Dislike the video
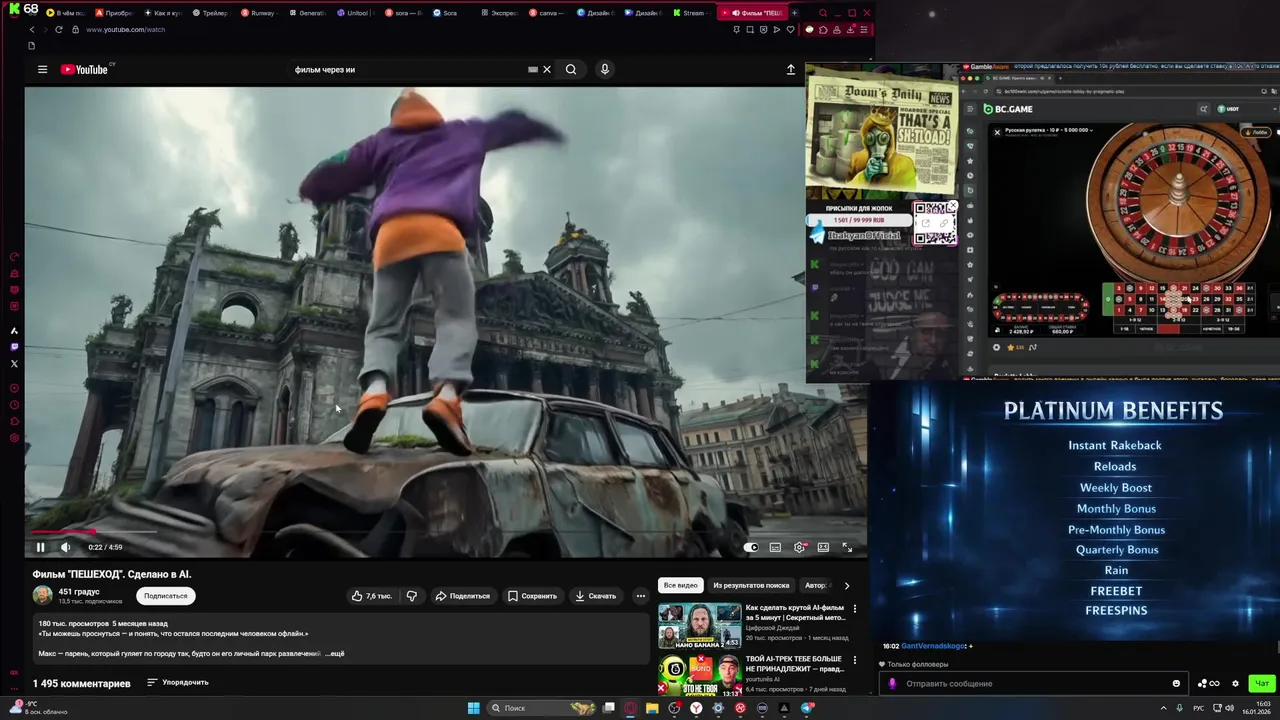 pyautogui.click(x=411, y=596)
